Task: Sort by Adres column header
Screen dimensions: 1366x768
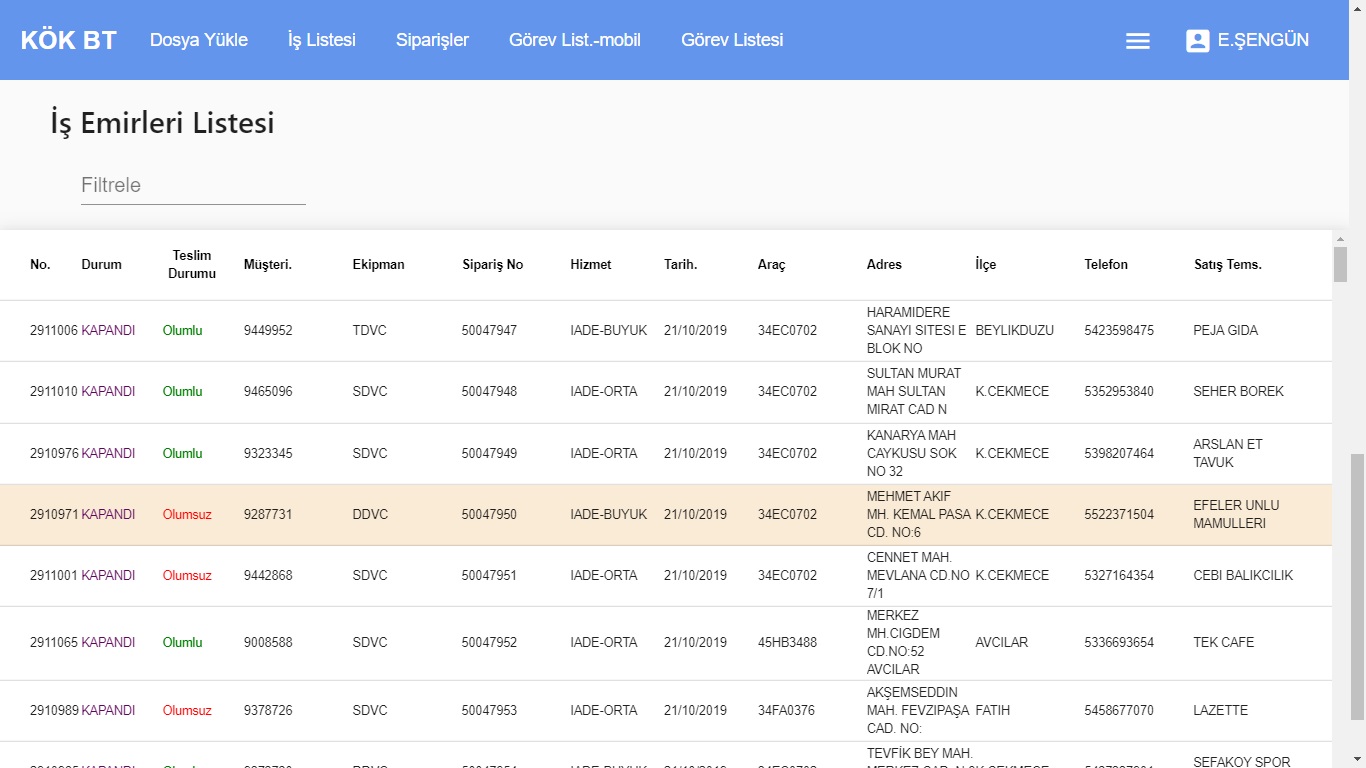Action: 884,265
